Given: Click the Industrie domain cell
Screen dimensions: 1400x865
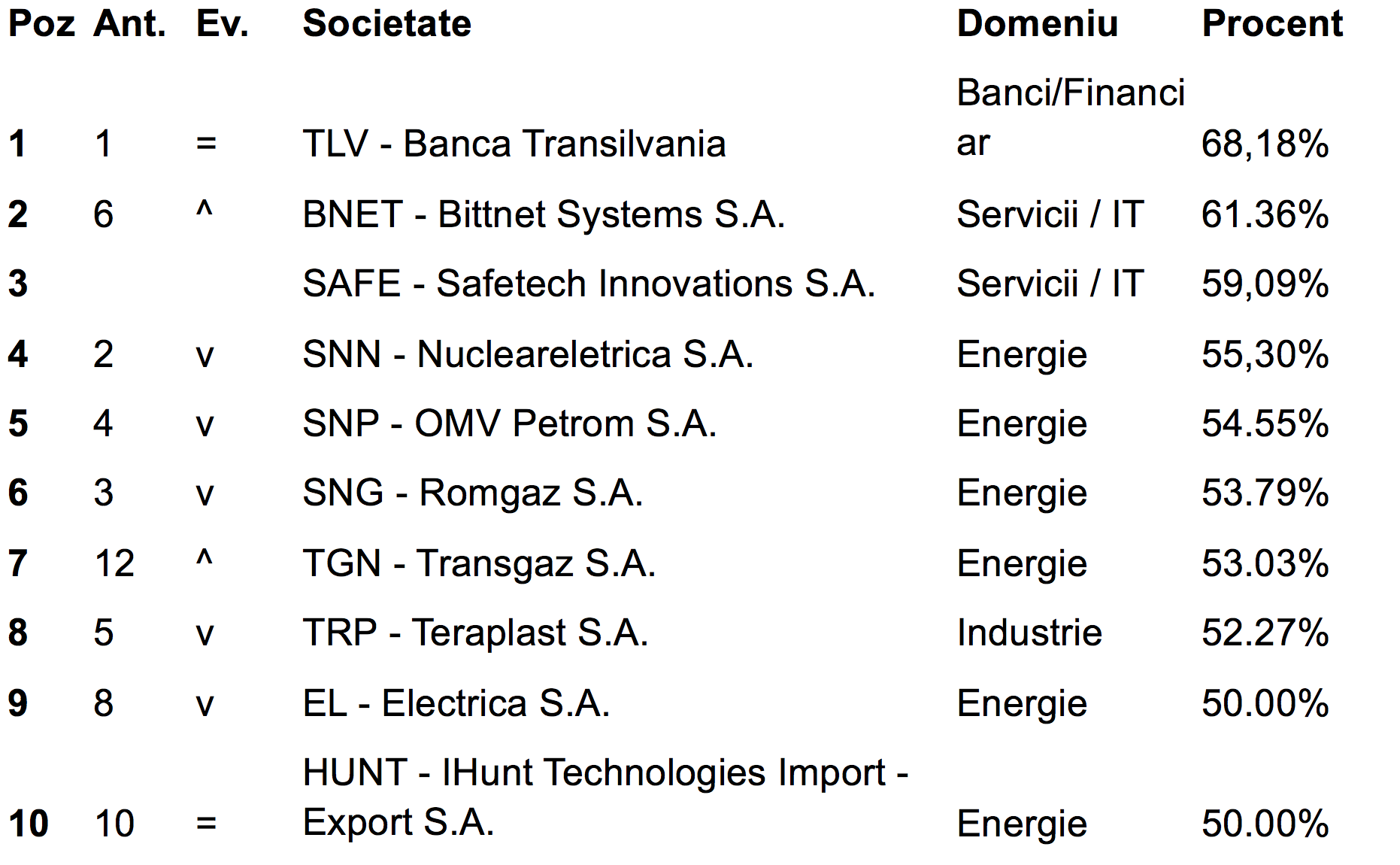Looking at the screenshot, I should coord(1029,633).
